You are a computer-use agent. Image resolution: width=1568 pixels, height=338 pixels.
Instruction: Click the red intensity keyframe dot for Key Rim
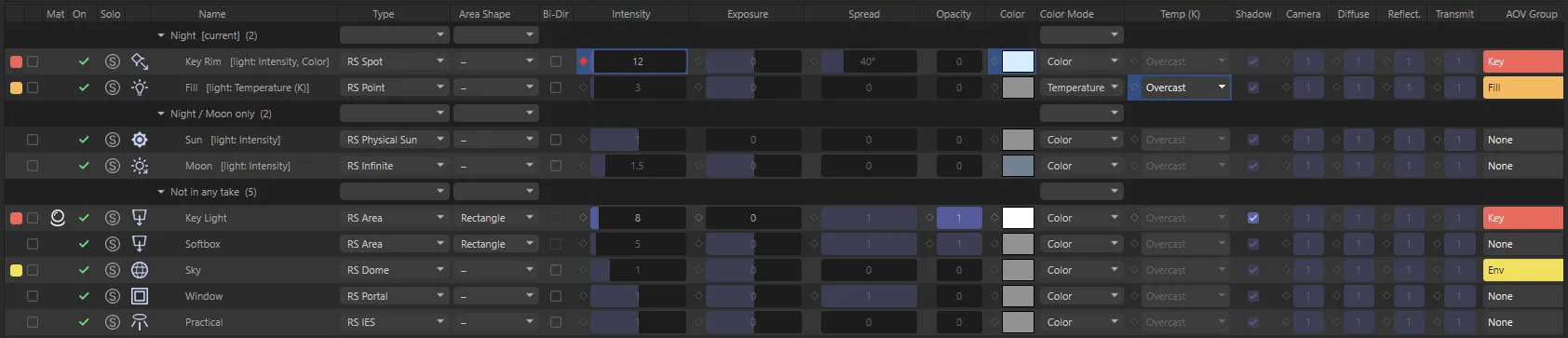[x=584, y=61]
